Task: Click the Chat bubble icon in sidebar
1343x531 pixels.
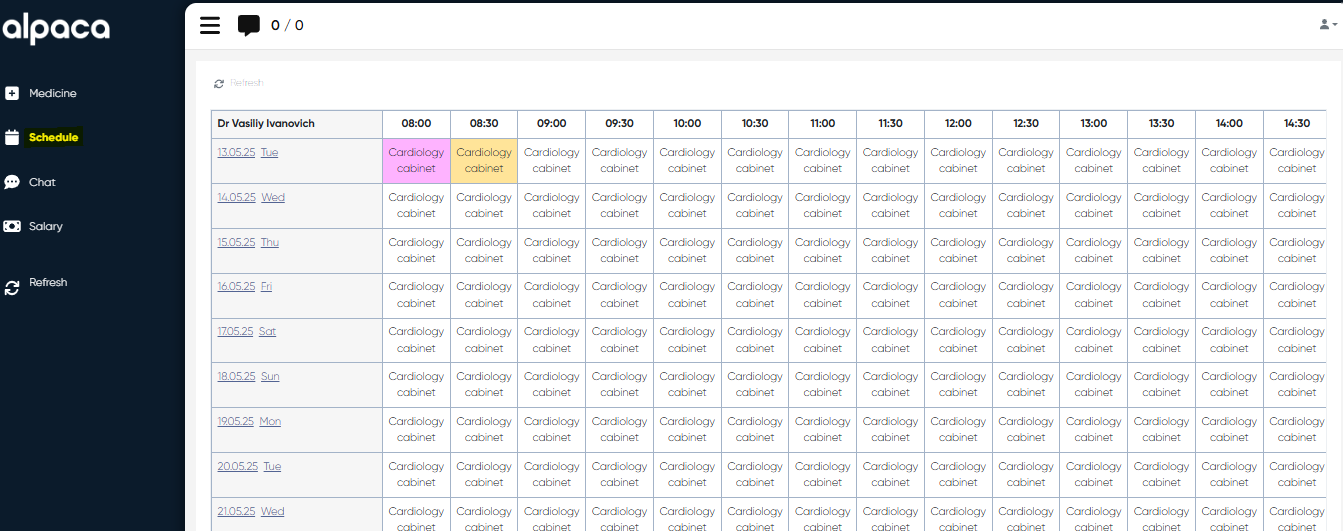Action: point(12,182)
